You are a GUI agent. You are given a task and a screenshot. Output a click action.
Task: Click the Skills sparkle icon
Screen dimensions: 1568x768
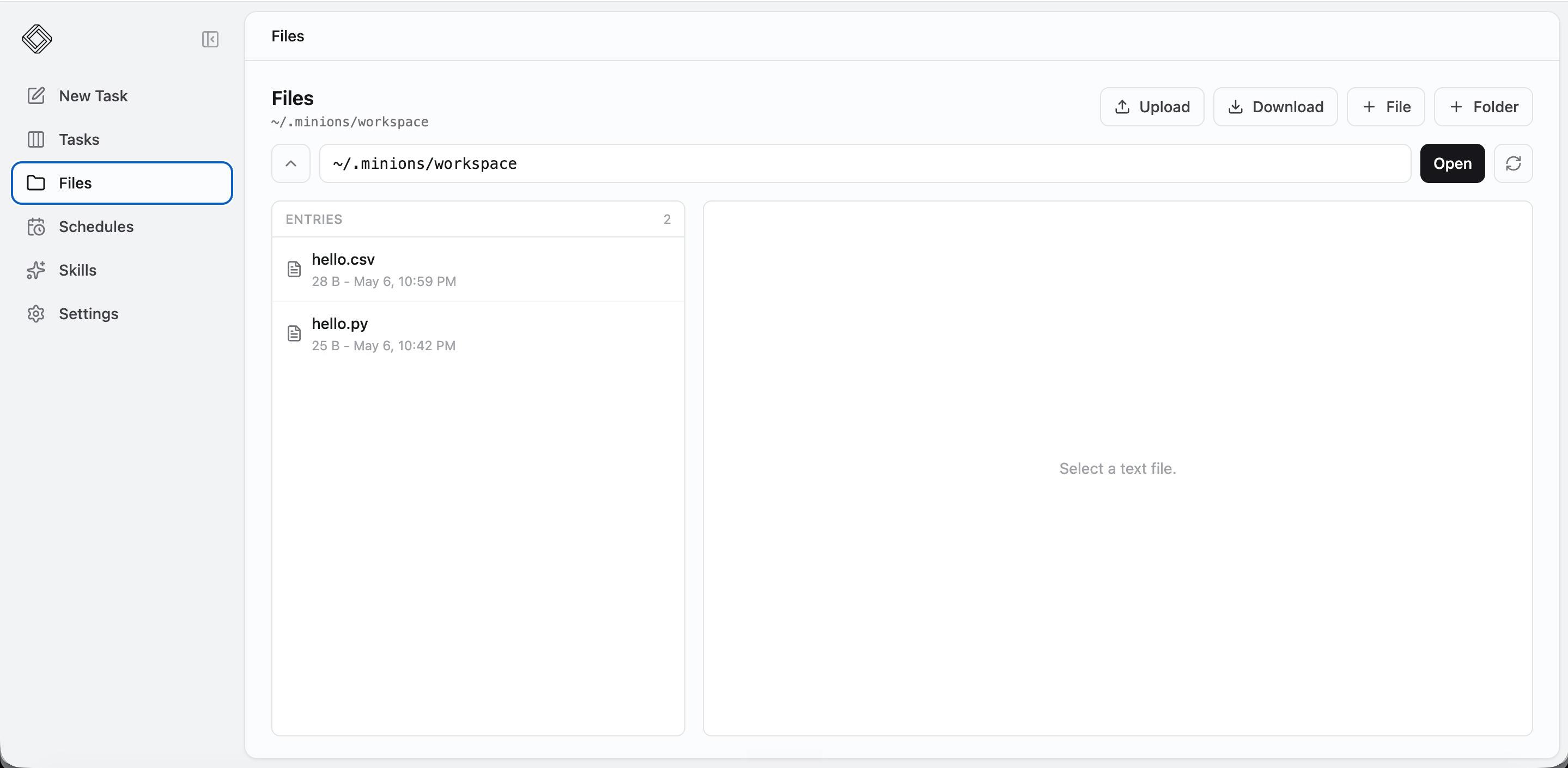click(36, 270)
